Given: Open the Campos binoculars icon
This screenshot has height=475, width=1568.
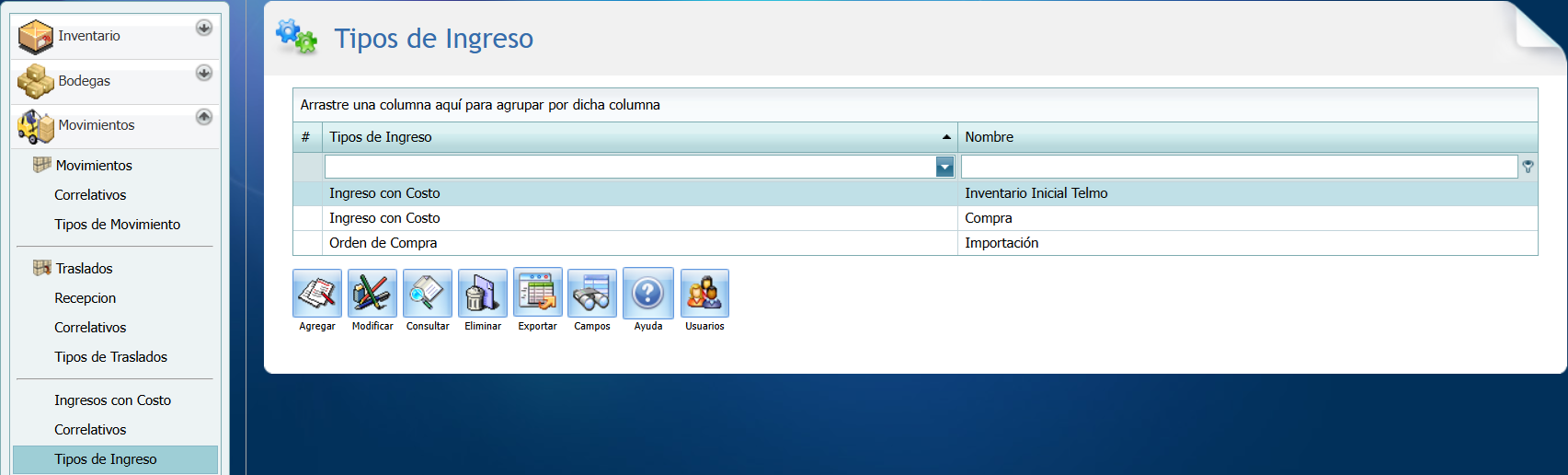Looking at the screenshot, I should 592,294.
